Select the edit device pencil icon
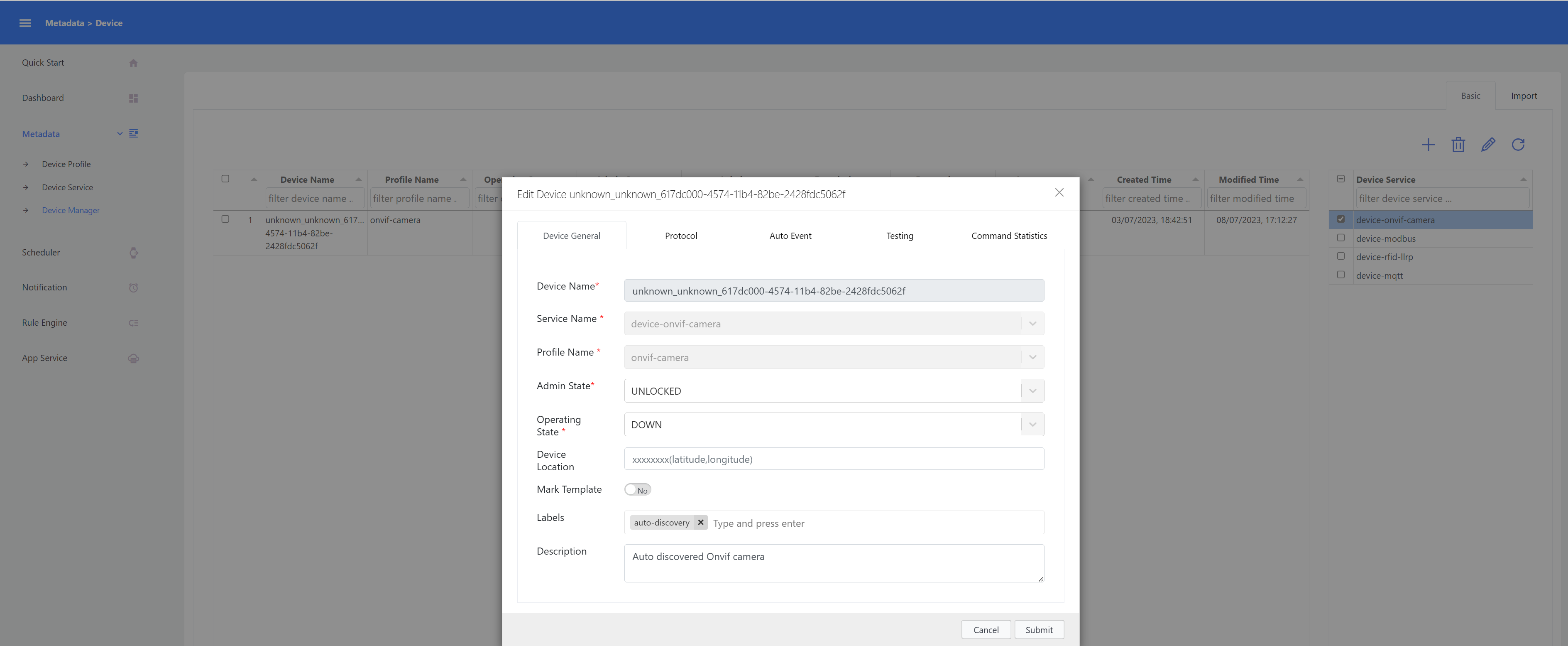Screen dimensions: 1568x646 coord(1488,144)
